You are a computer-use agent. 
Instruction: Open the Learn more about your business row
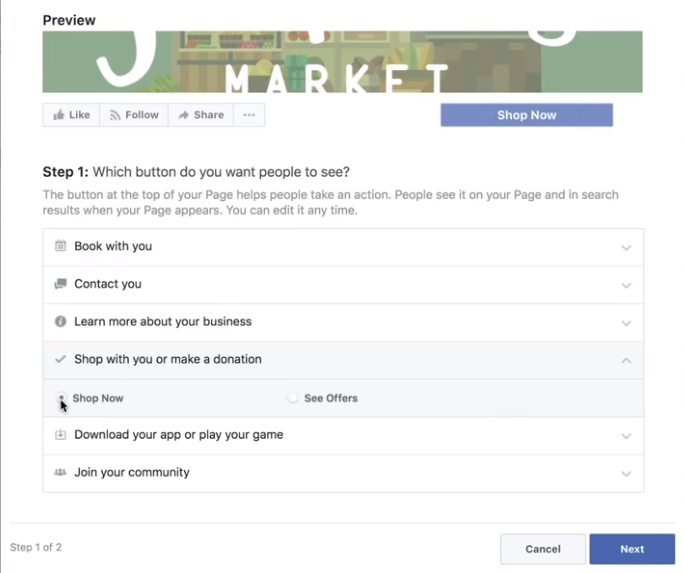pyautogui.click(x=162, y=322)
